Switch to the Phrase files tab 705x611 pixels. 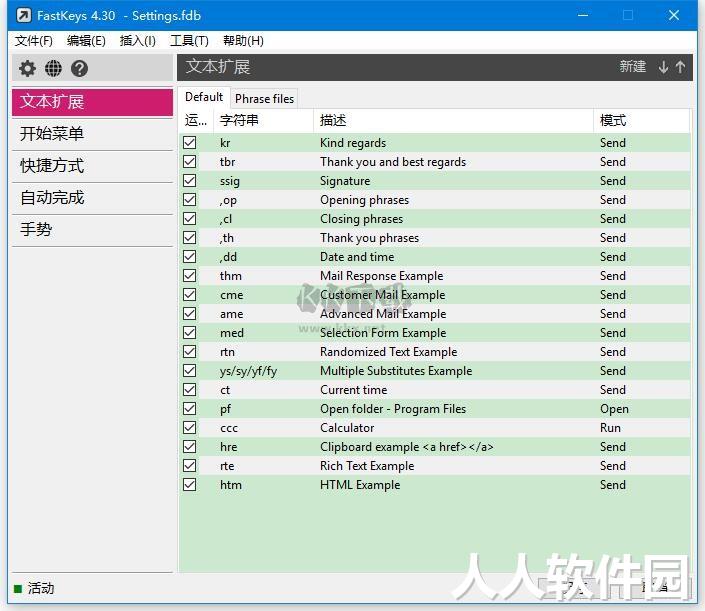264,99
